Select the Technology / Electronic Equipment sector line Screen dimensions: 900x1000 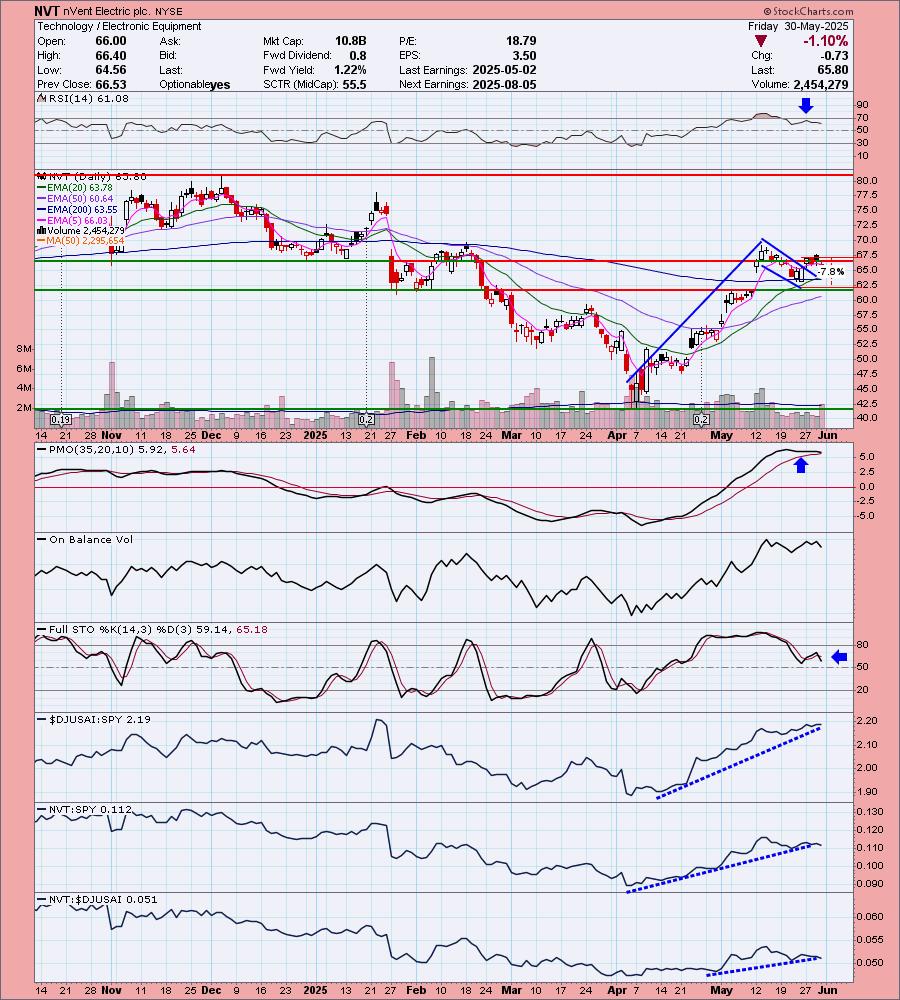pyautogui.click(x=119, y=26)
